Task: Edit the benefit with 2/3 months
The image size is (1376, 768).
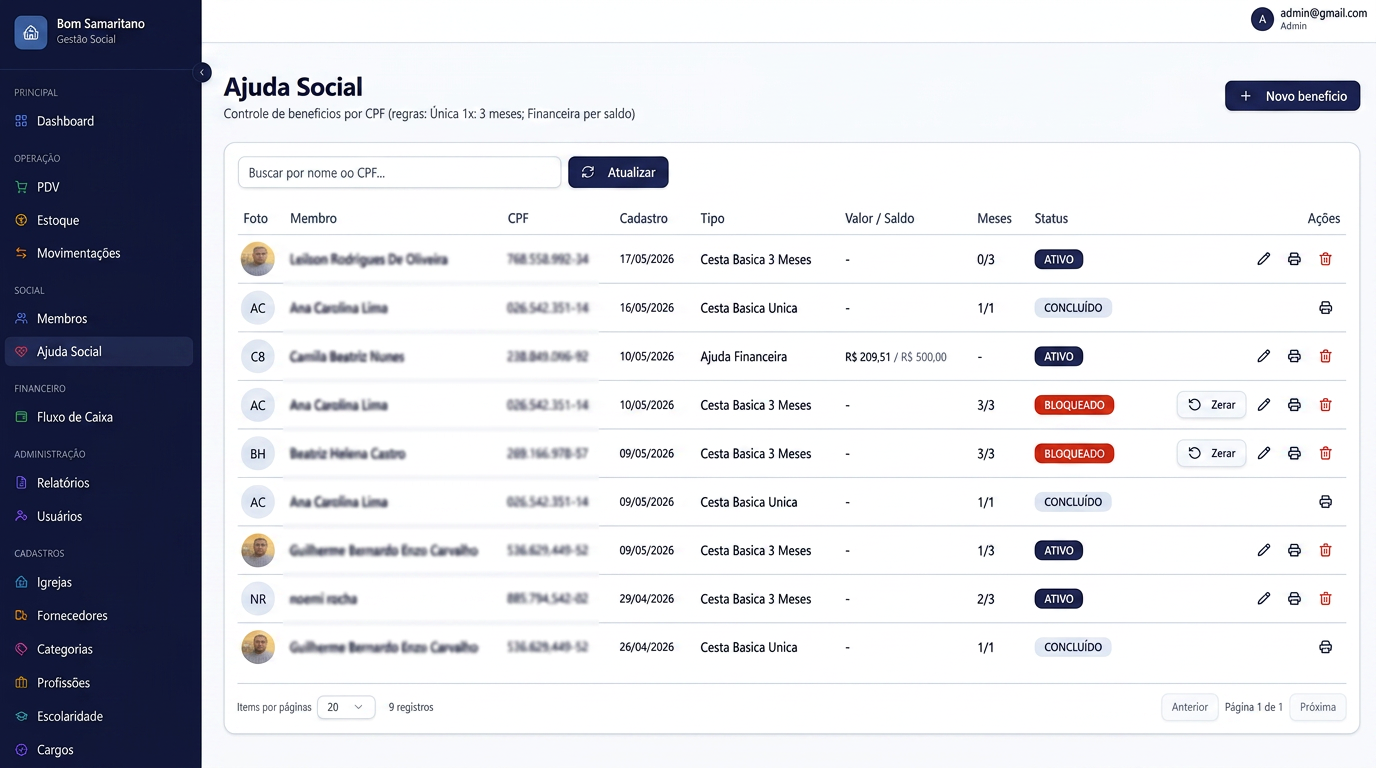Action: 1264,599
